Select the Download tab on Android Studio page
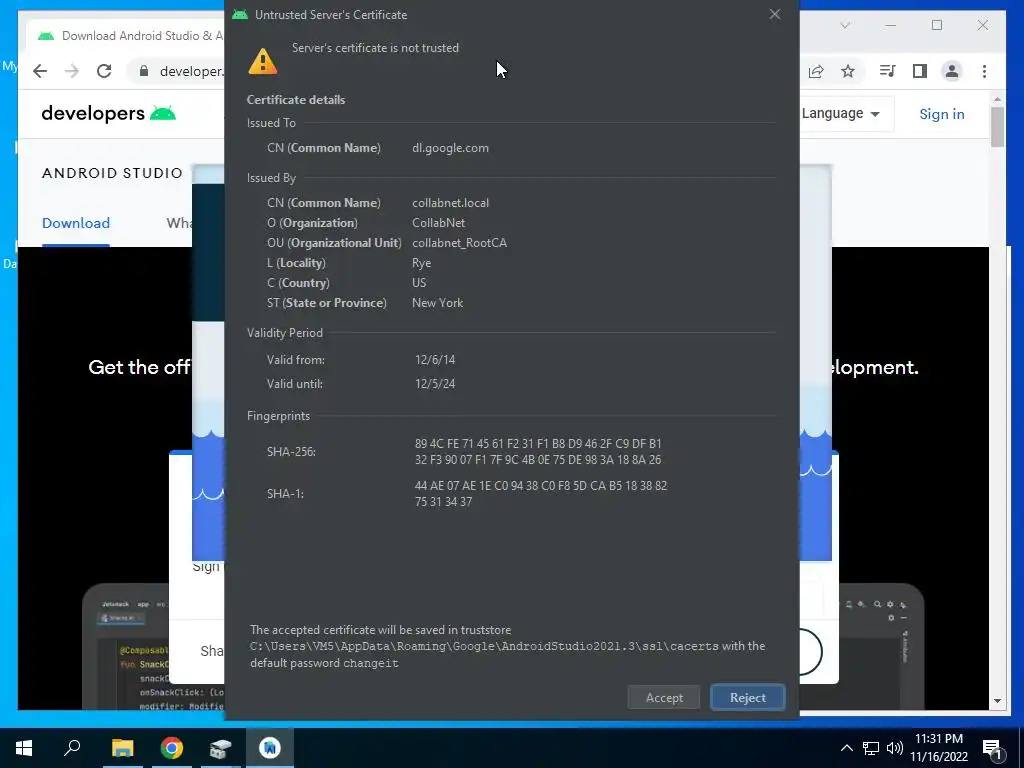This screenshot has height=768, width=1024. pos(76,223)
